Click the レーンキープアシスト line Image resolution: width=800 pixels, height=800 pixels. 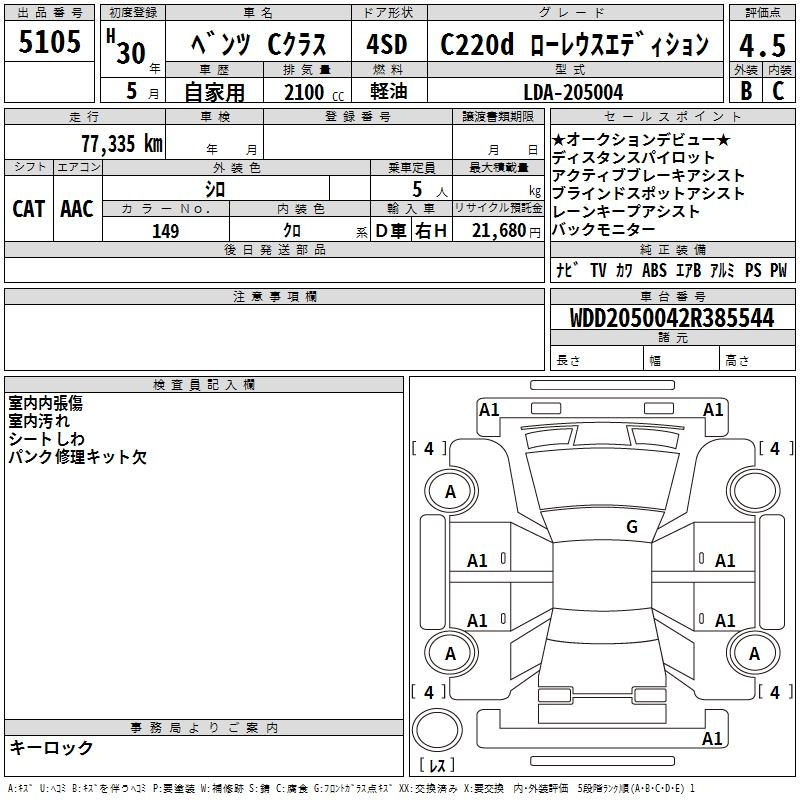tap(626, 211)
